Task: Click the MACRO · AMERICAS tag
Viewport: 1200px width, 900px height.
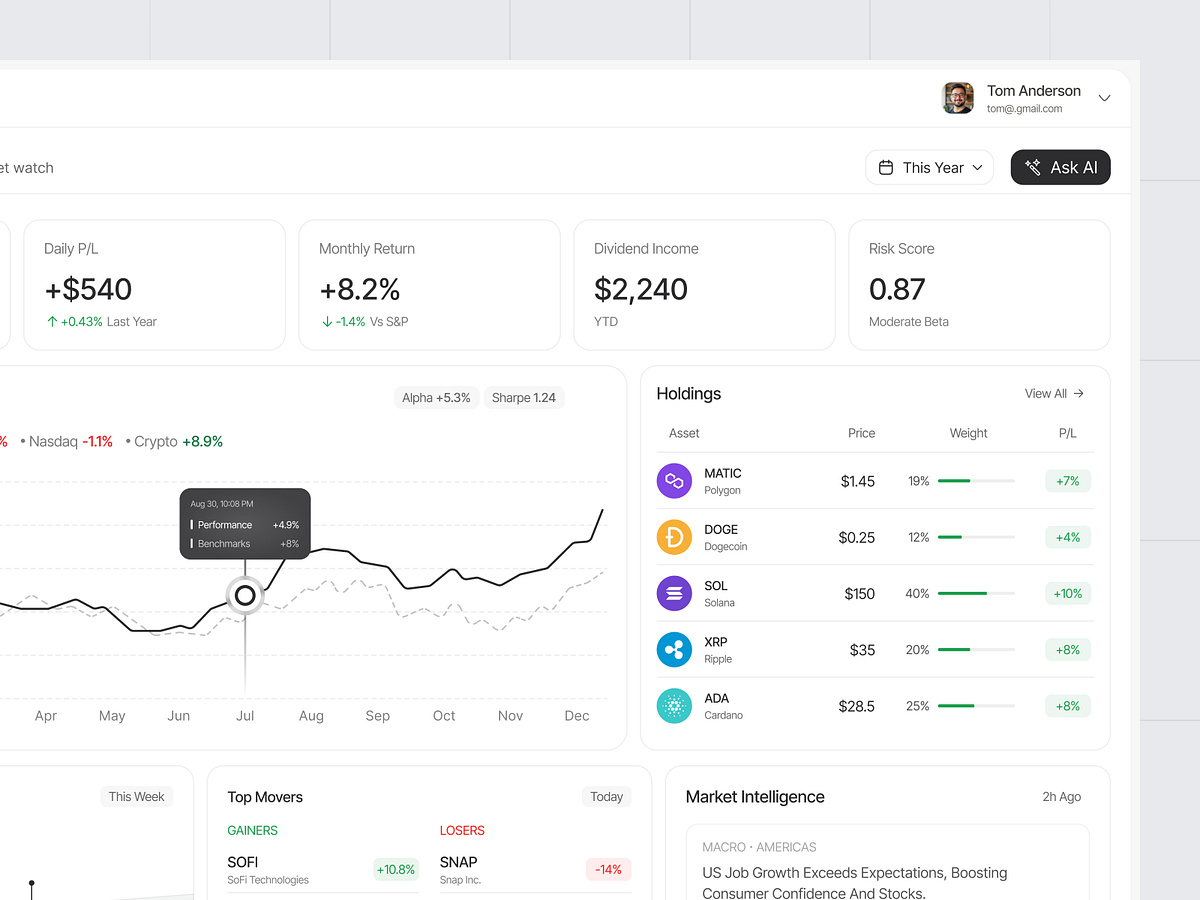Action: pos(759,847)
